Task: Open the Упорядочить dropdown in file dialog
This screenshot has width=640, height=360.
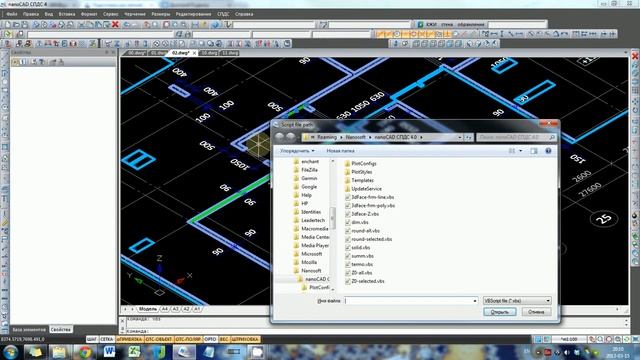Action: (297, 151)
